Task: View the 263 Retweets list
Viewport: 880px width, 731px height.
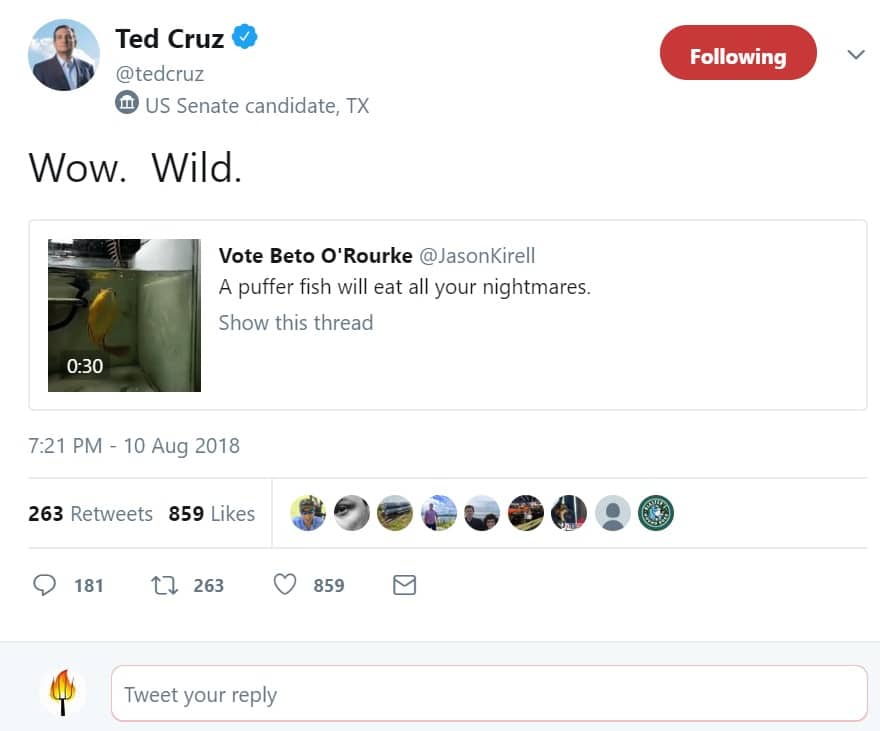Action: click(x=90, y=513)
